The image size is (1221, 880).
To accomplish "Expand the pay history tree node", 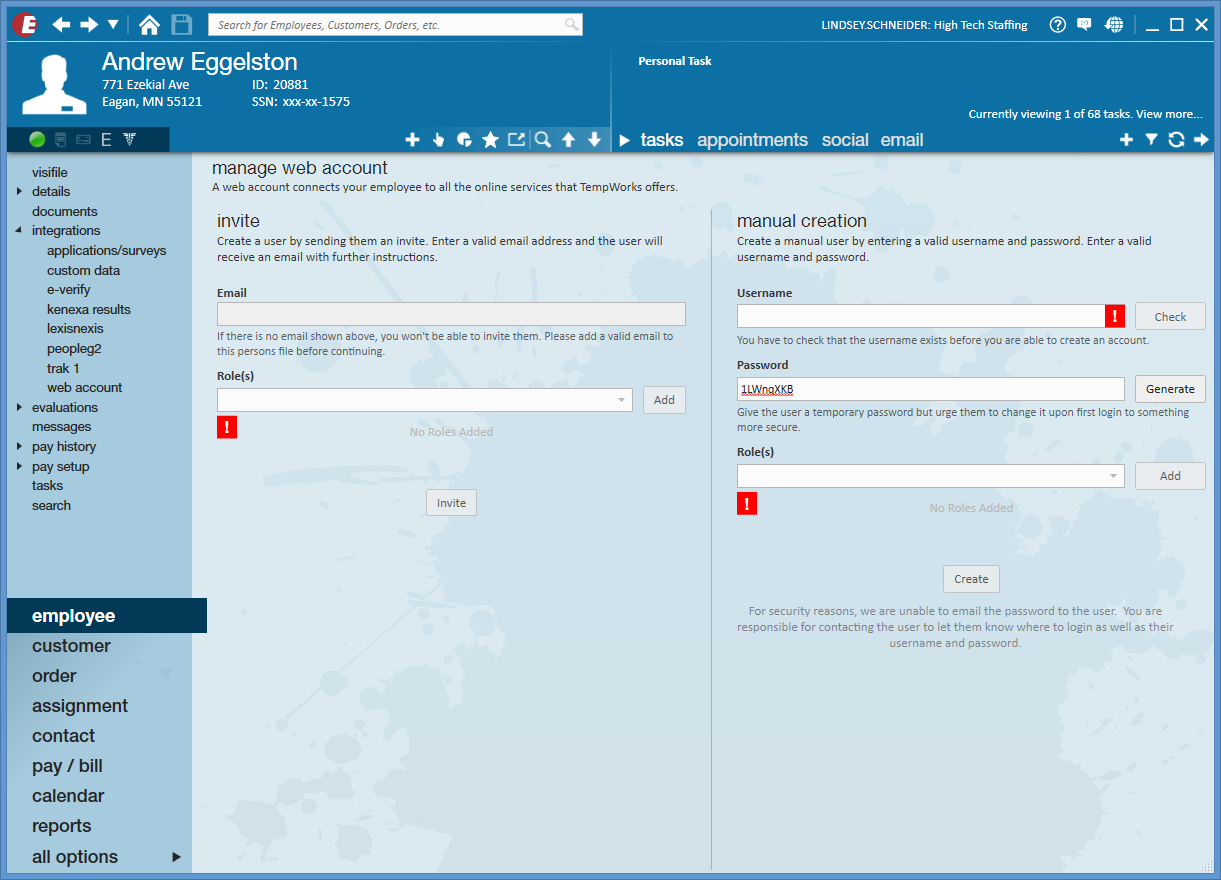I will [x=19, y=447].
